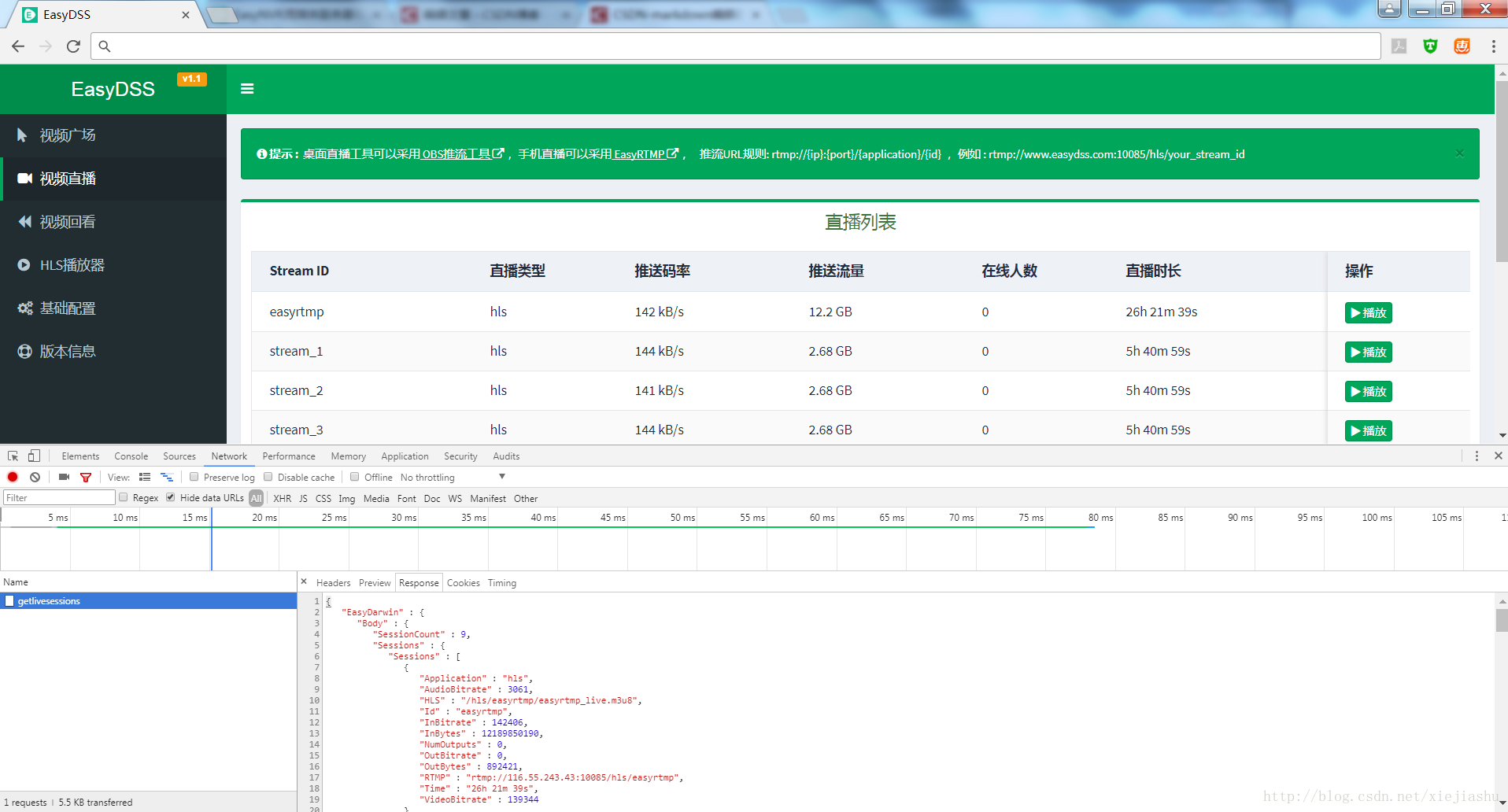Filter requests by XHR
Viewport: 1508px width, 812px height.
coord(282,499)
